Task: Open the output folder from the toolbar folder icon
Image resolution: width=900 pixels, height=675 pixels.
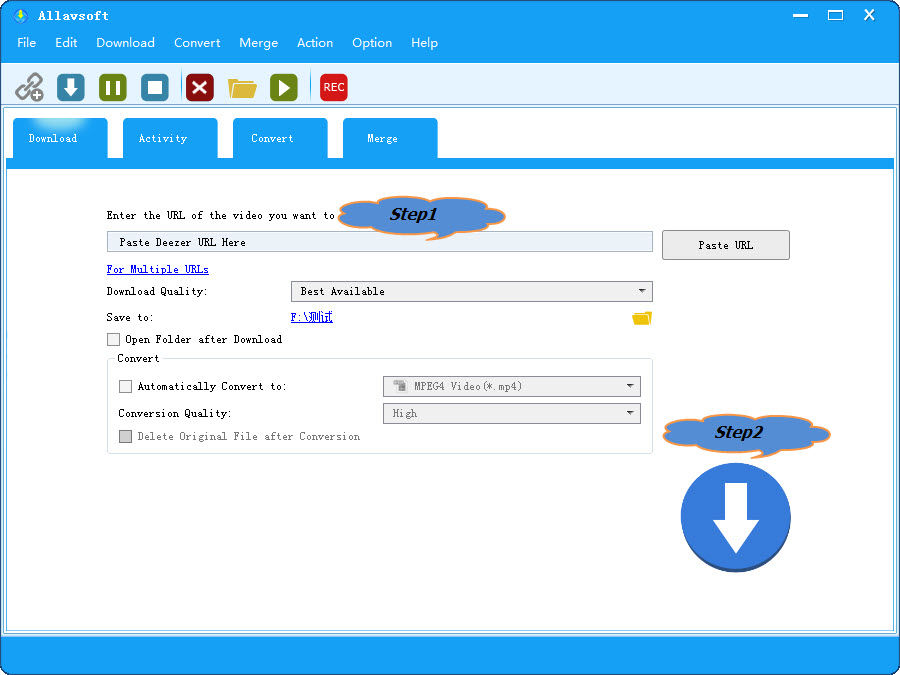Action: tap(242, 88)
